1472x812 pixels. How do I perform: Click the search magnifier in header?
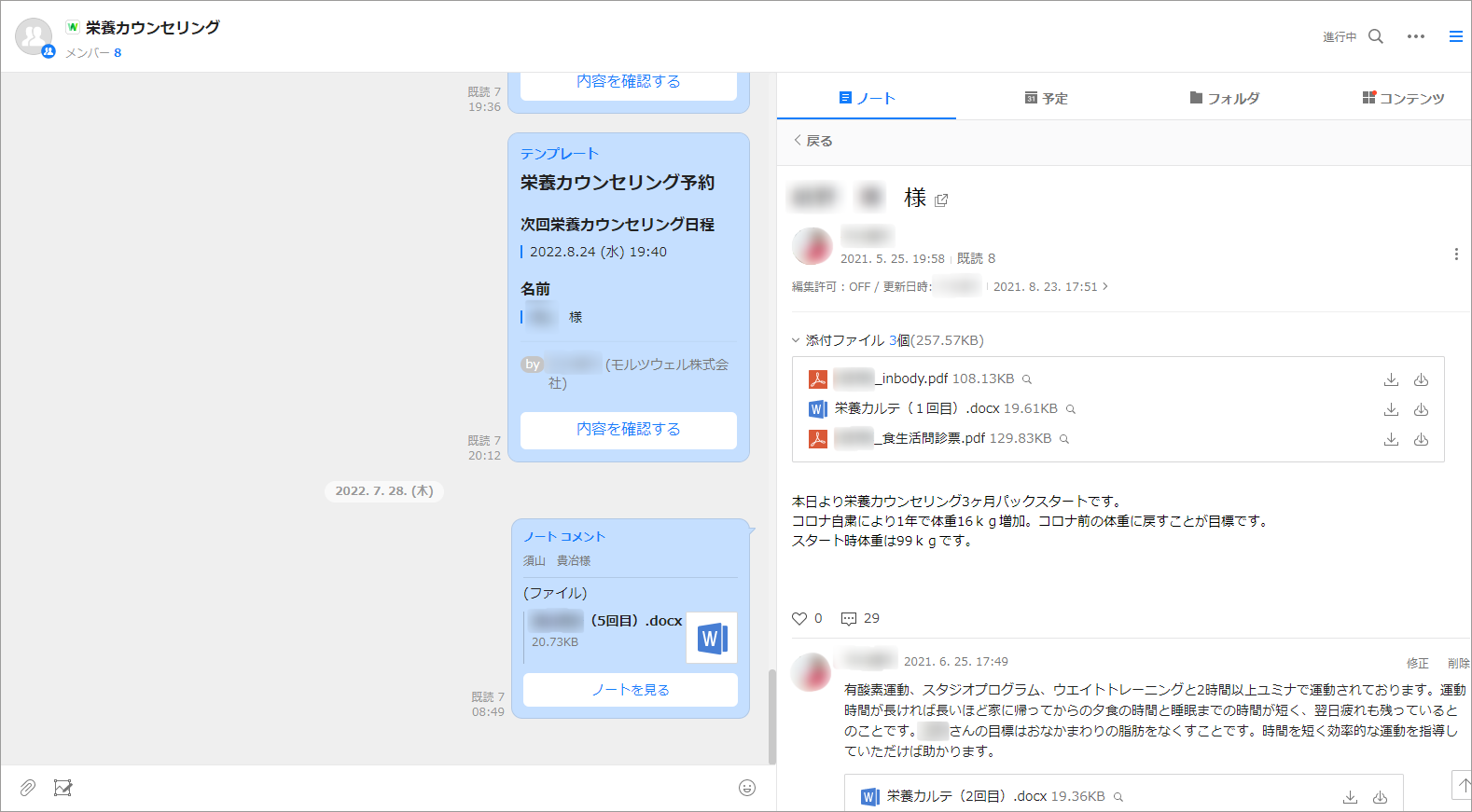[1376, 36]
